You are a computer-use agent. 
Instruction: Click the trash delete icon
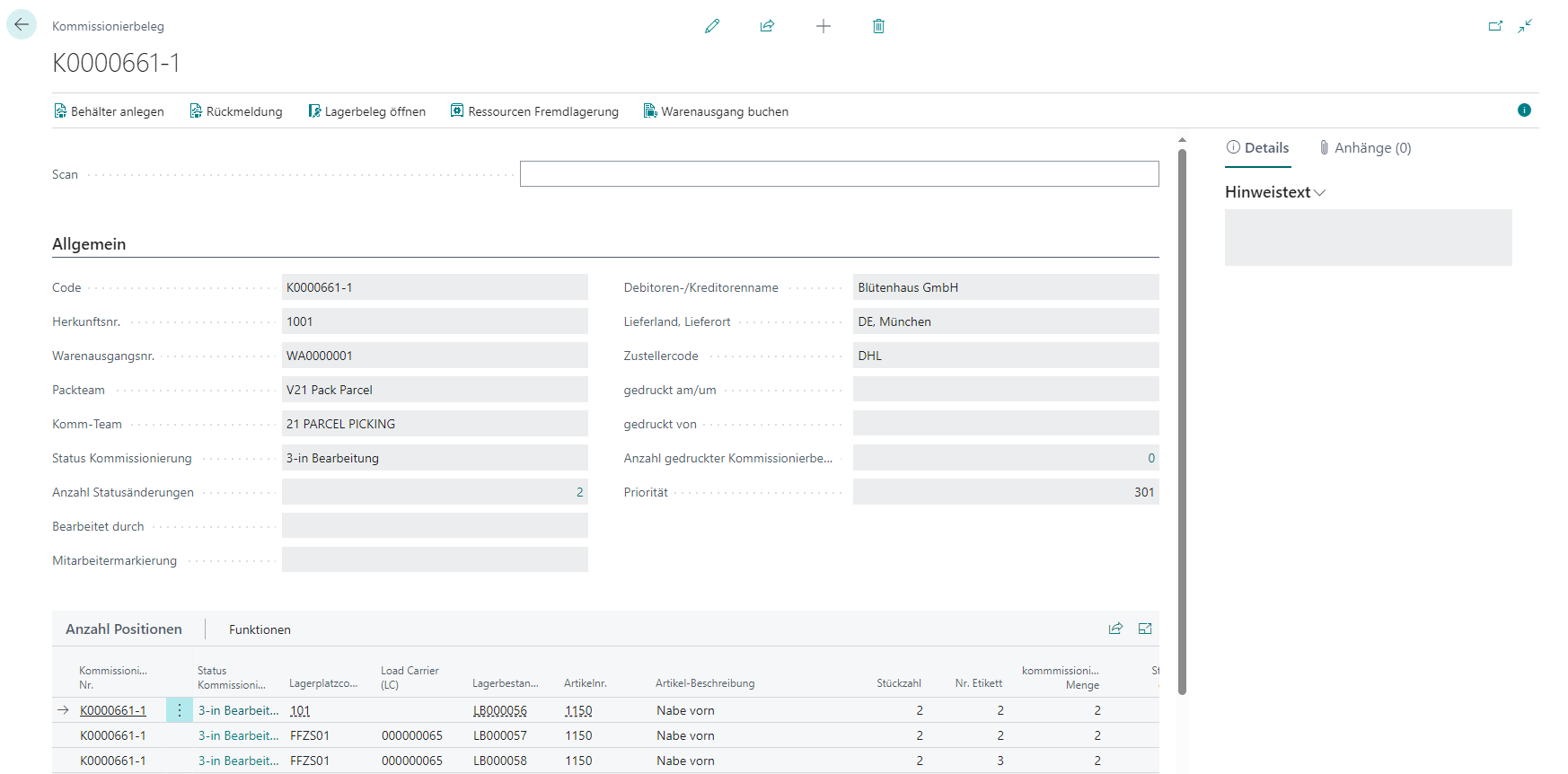[878, 26]
